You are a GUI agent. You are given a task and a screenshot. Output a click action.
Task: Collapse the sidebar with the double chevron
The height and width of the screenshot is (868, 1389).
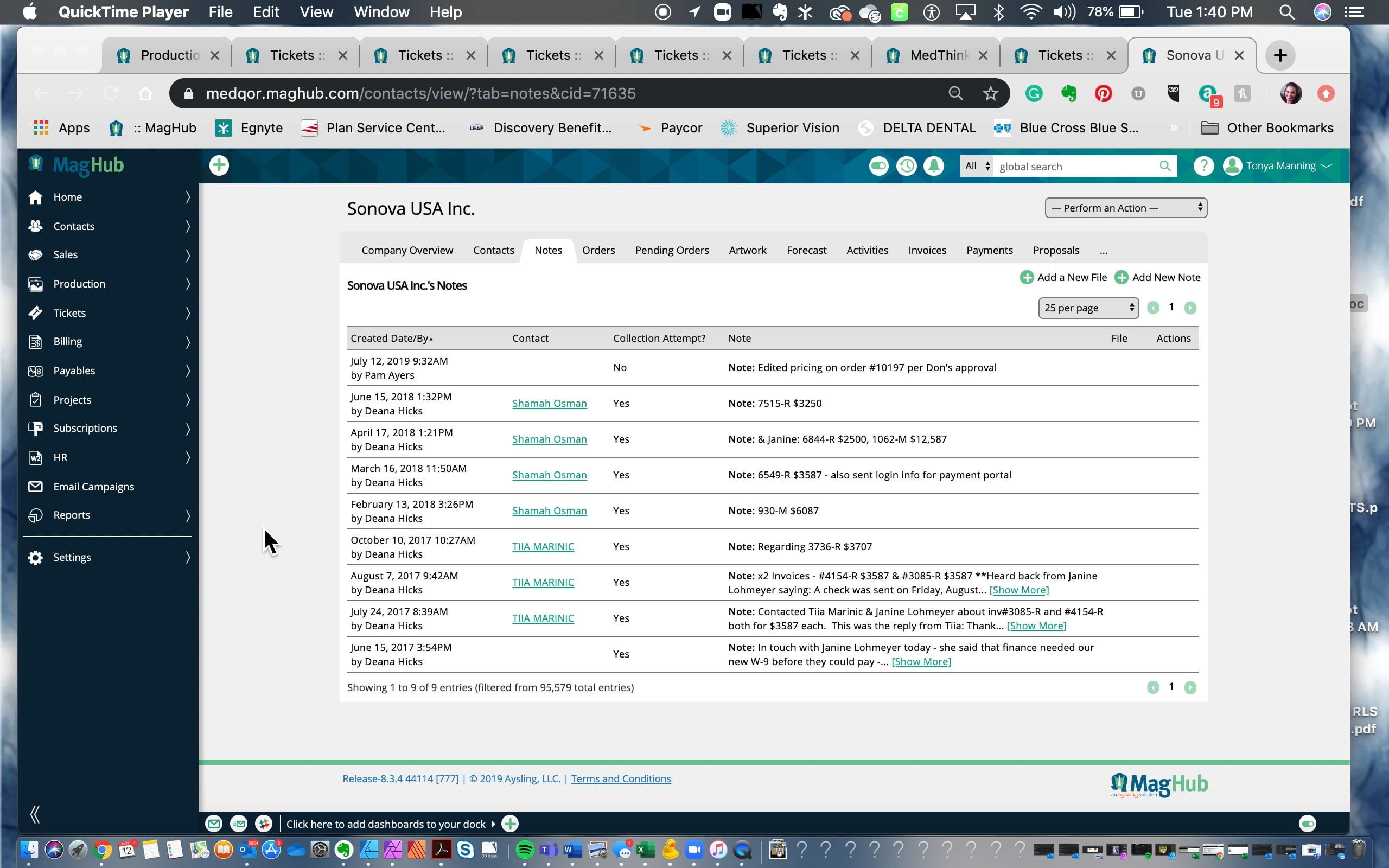tap(34, 814)
